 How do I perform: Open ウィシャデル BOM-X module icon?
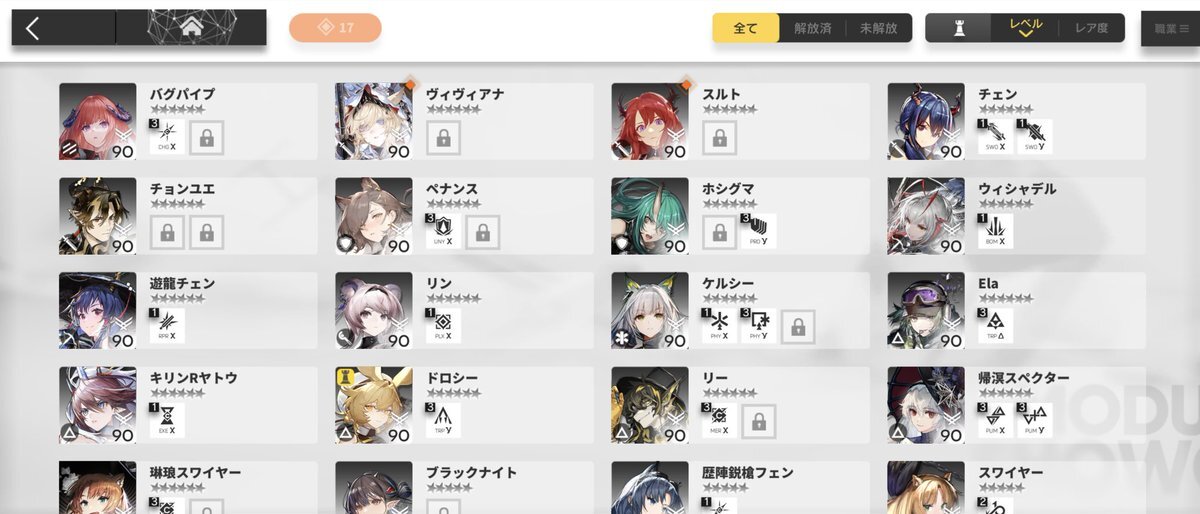coord(995,231)
